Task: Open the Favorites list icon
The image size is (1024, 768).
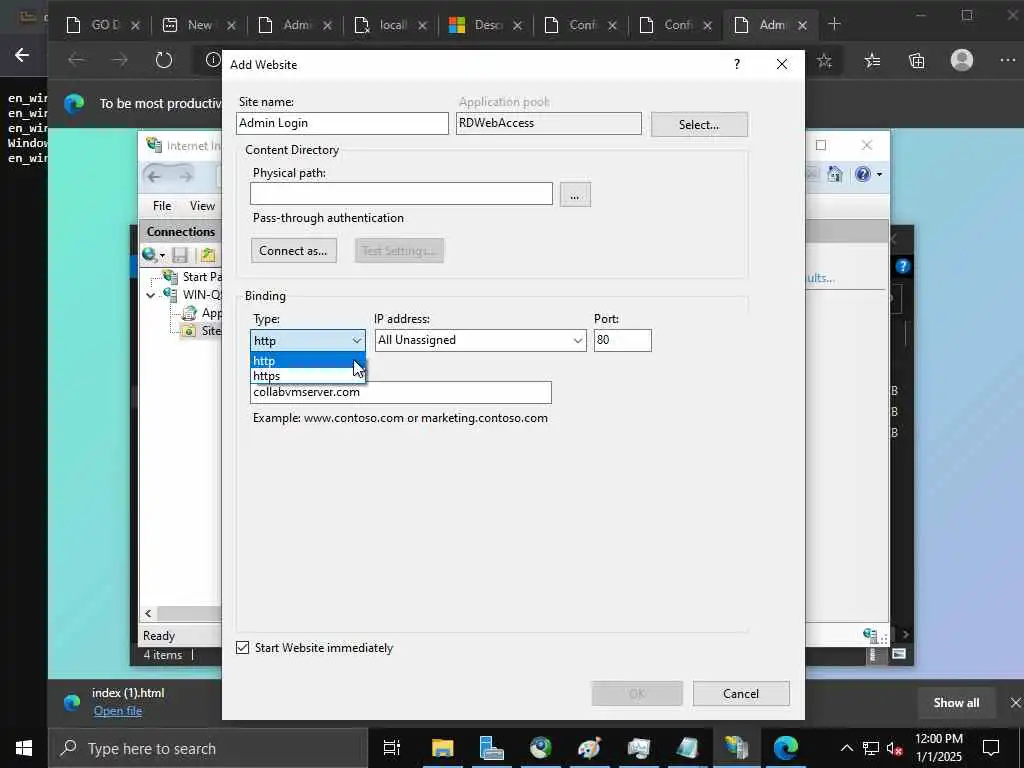Action: 872,61
